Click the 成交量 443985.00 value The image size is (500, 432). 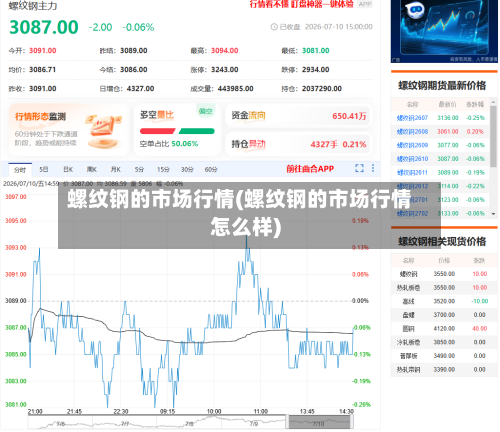(235, 88)
